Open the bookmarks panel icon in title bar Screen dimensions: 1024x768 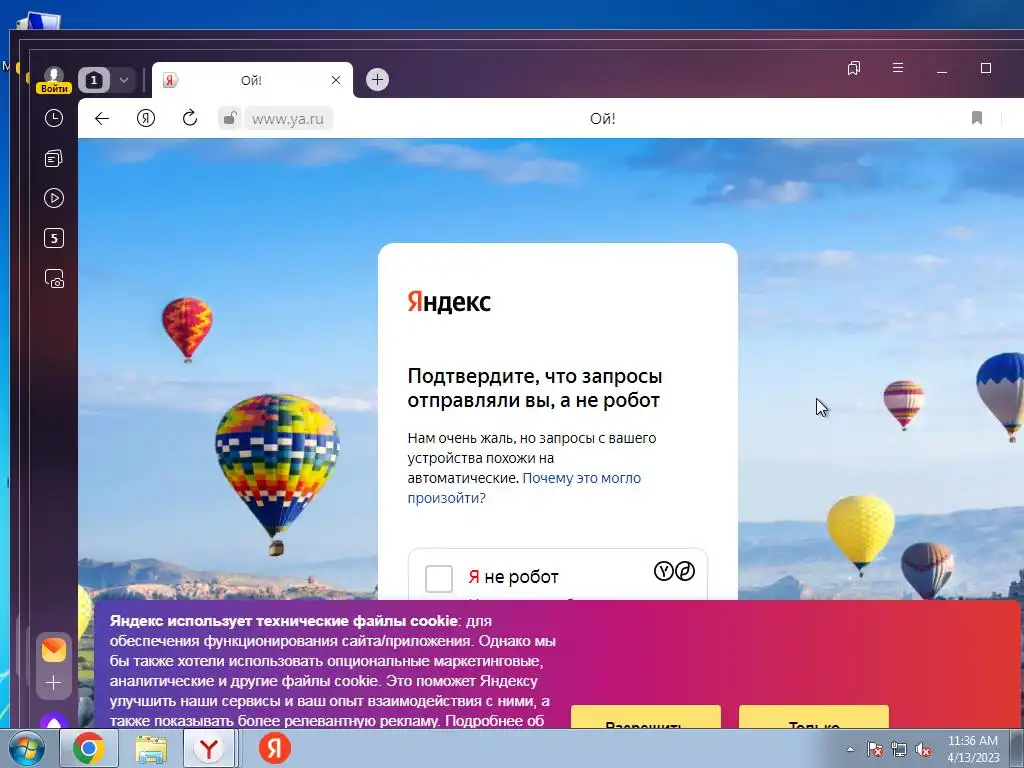point(854,68)
